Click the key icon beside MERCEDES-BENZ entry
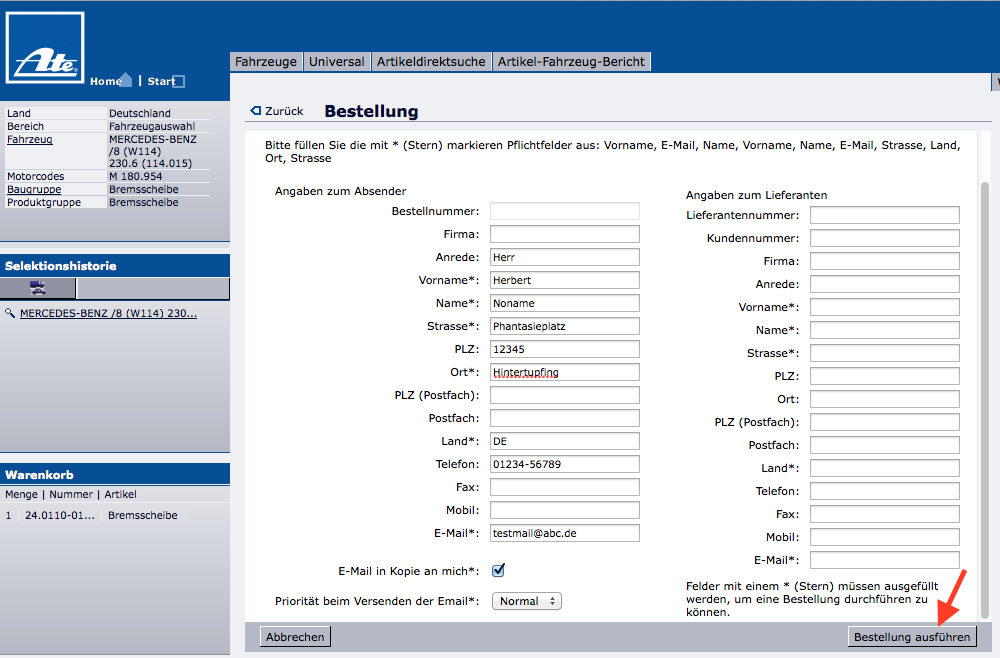1000x658 pixels. (x=10, y=313)
